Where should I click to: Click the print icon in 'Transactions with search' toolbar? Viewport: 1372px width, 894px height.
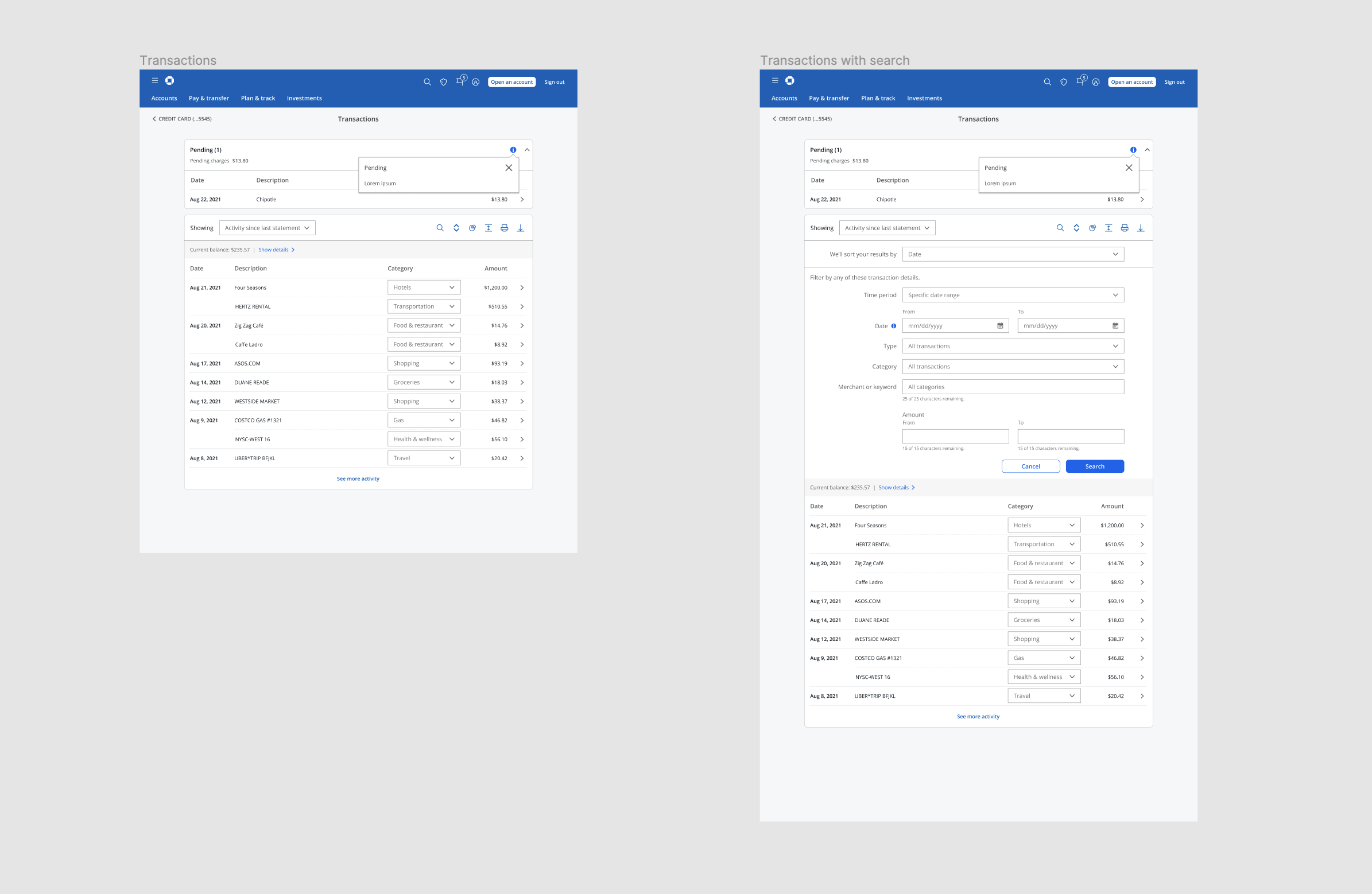pos(1124,228)
